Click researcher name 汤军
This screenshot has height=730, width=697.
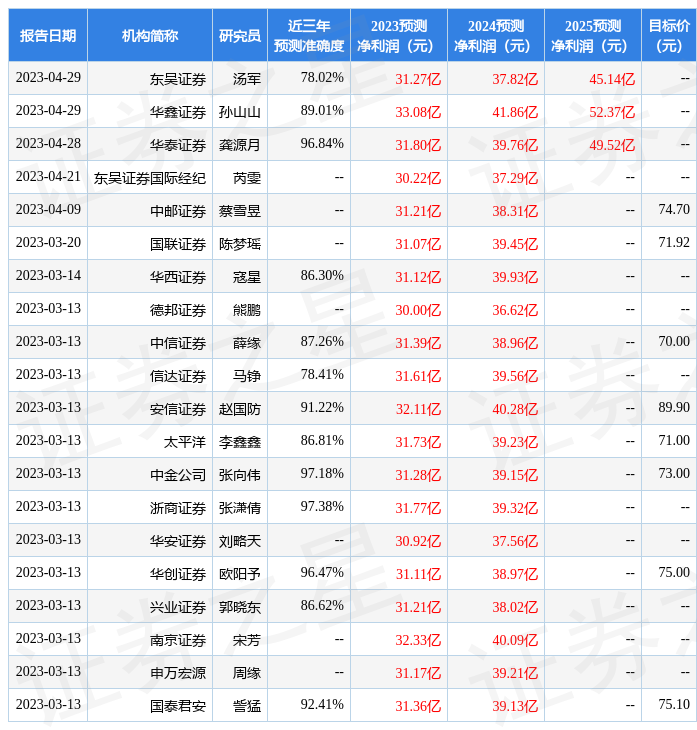point(247,79)
